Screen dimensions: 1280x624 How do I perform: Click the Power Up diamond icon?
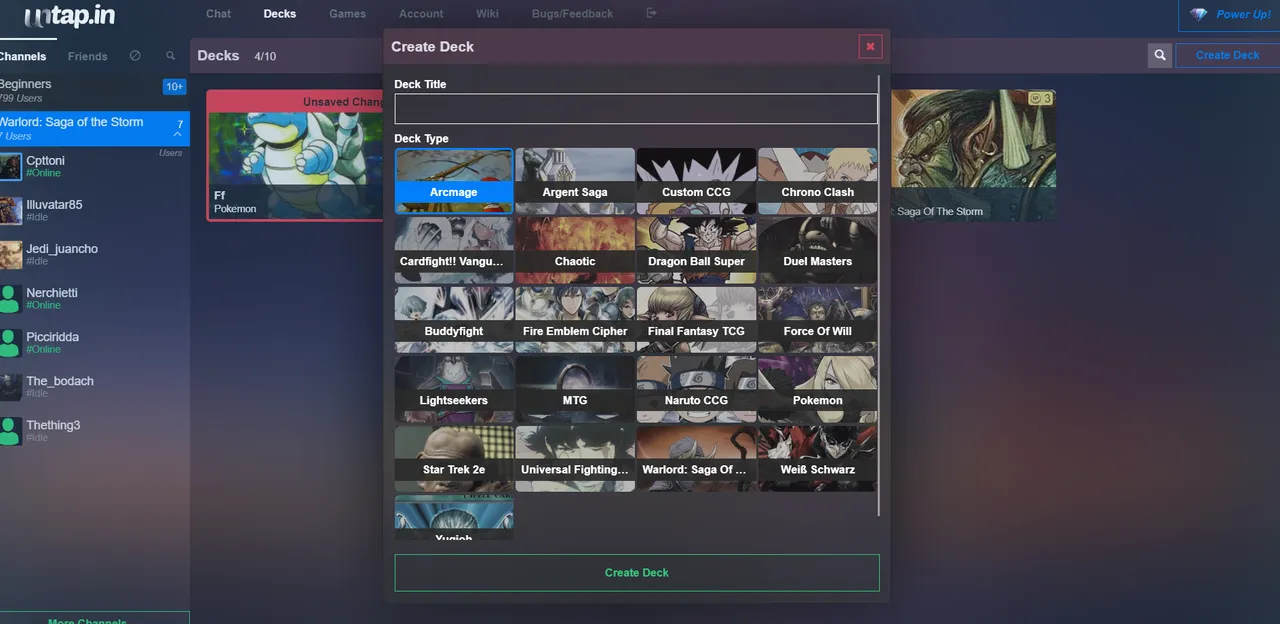(x=1199, y=14)
